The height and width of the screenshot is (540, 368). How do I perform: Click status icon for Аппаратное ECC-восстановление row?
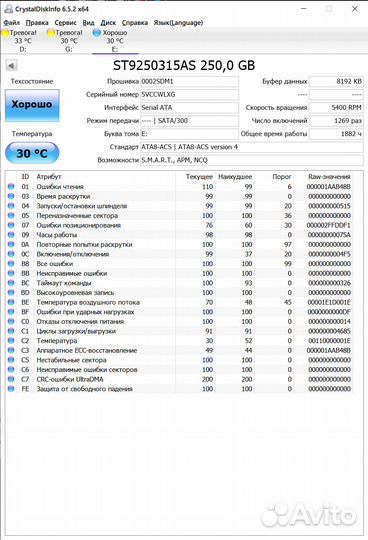11,351
